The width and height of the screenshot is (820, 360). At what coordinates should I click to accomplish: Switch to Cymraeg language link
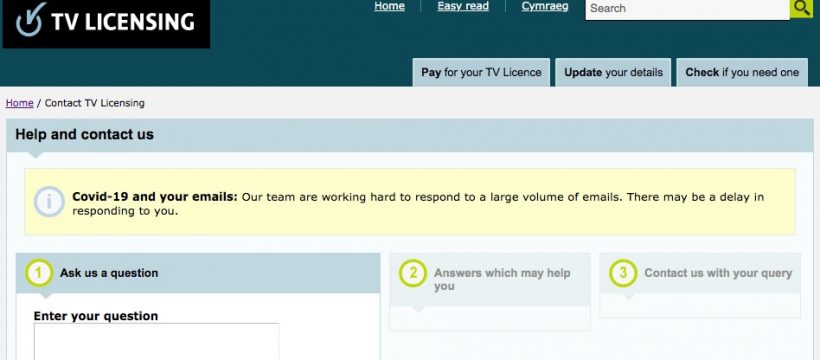[x=545, y=6]
